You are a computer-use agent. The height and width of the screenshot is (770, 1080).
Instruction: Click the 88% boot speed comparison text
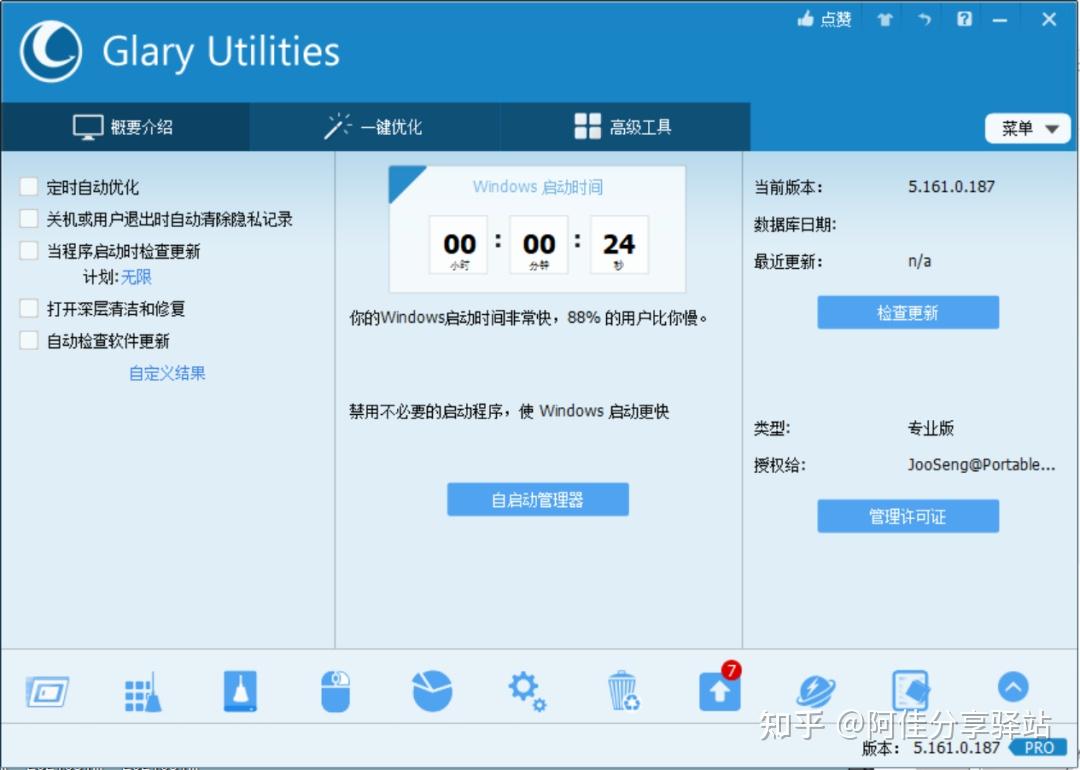point(529,318)
